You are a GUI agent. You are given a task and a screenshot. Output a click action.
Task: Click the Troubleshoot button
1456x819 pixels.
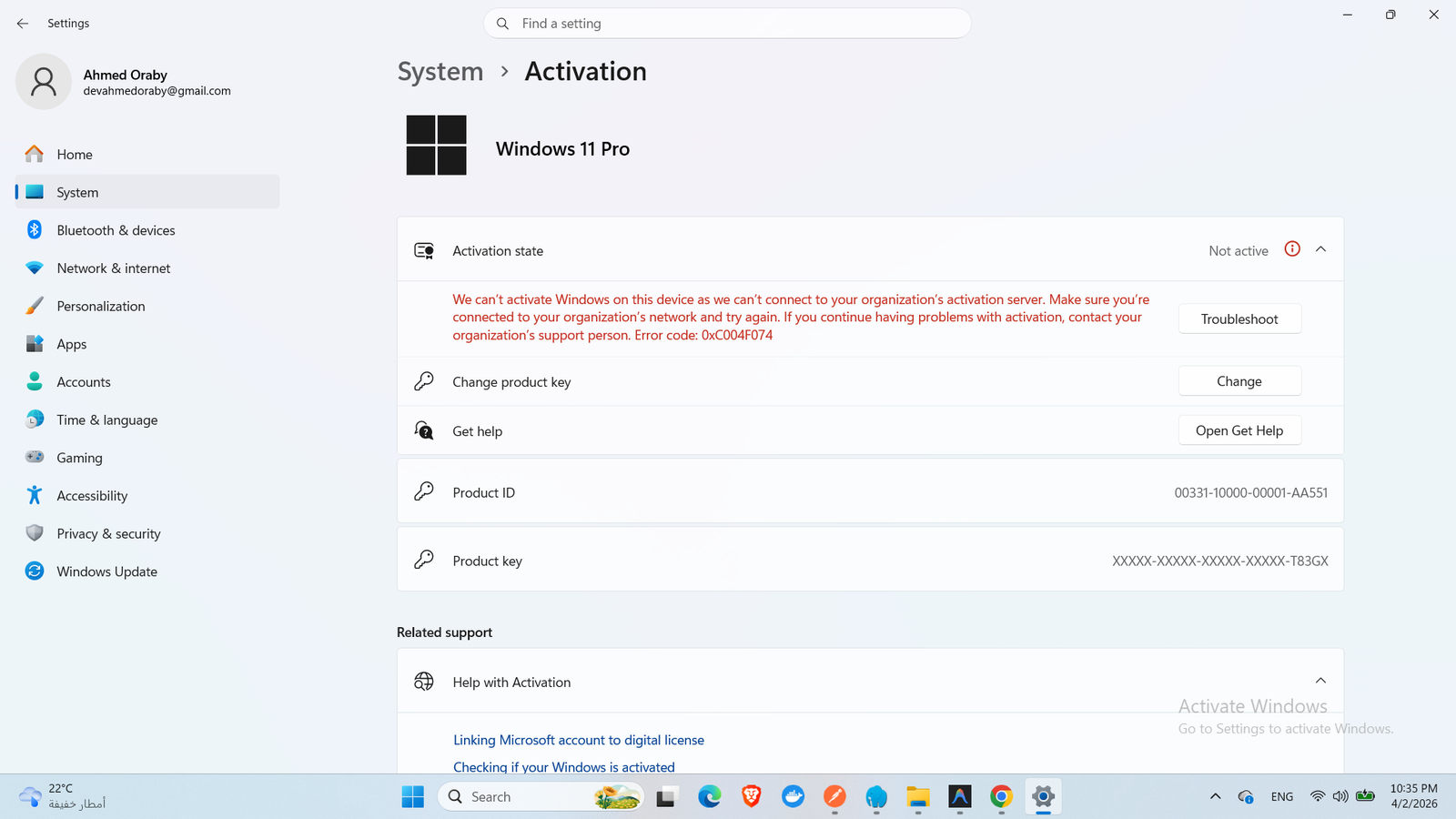click(1239, 318)
